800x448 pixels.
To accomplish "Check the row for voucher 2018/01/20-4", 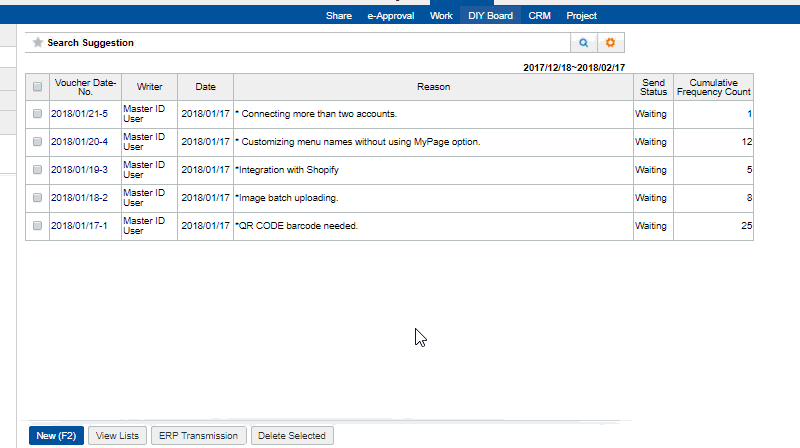I will click(37, 142).
